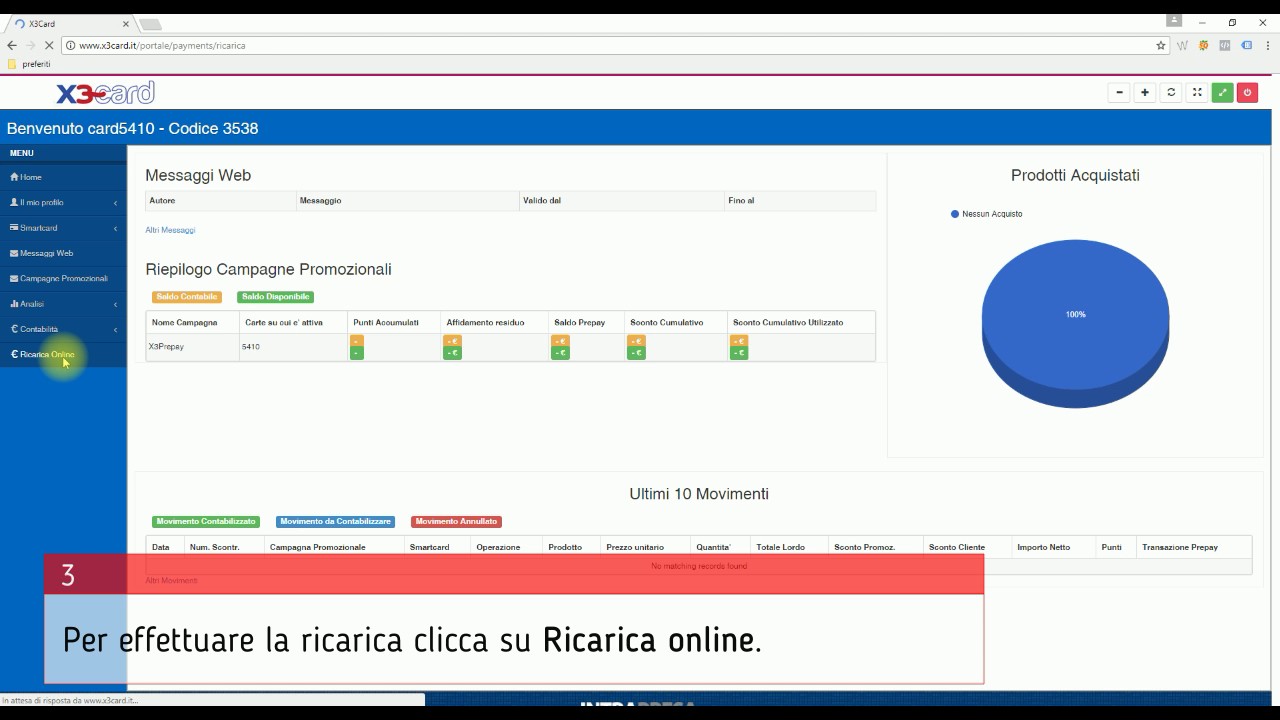Screen dimensions: 1280x720
Task: Stop page loading with X button
Action: click(x=49, y=45)
